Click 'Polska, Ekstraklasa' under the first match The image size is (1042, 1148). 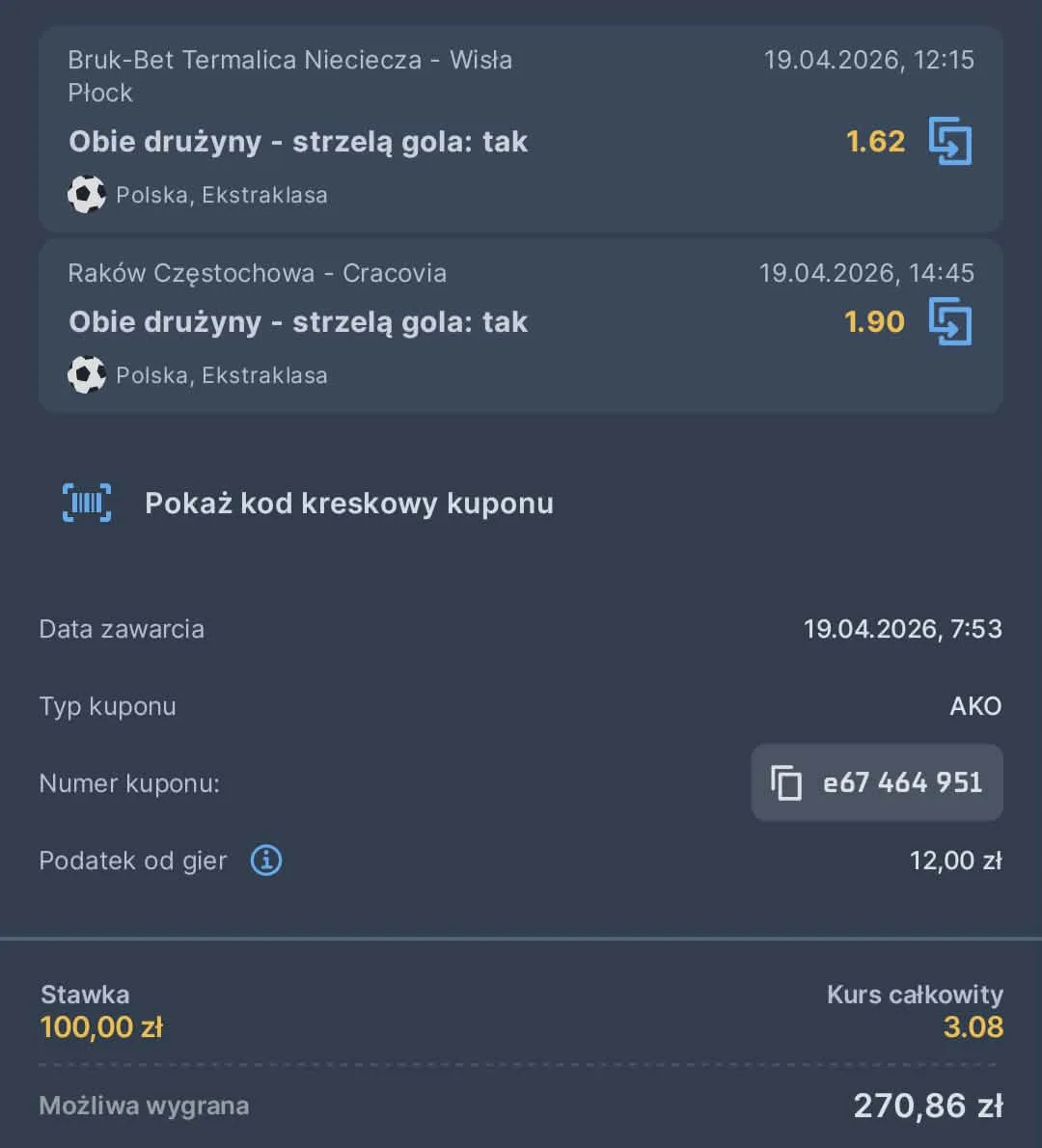pyautogui.click(x=222, y=194)
